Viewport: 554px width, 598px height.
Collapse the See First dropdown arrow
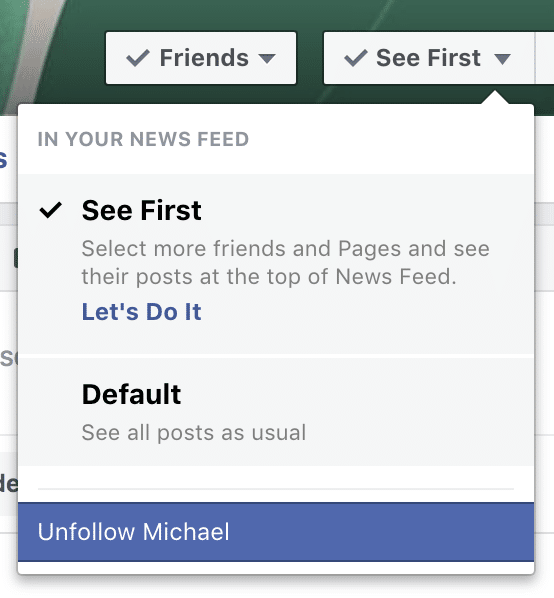tap(502, 59)
